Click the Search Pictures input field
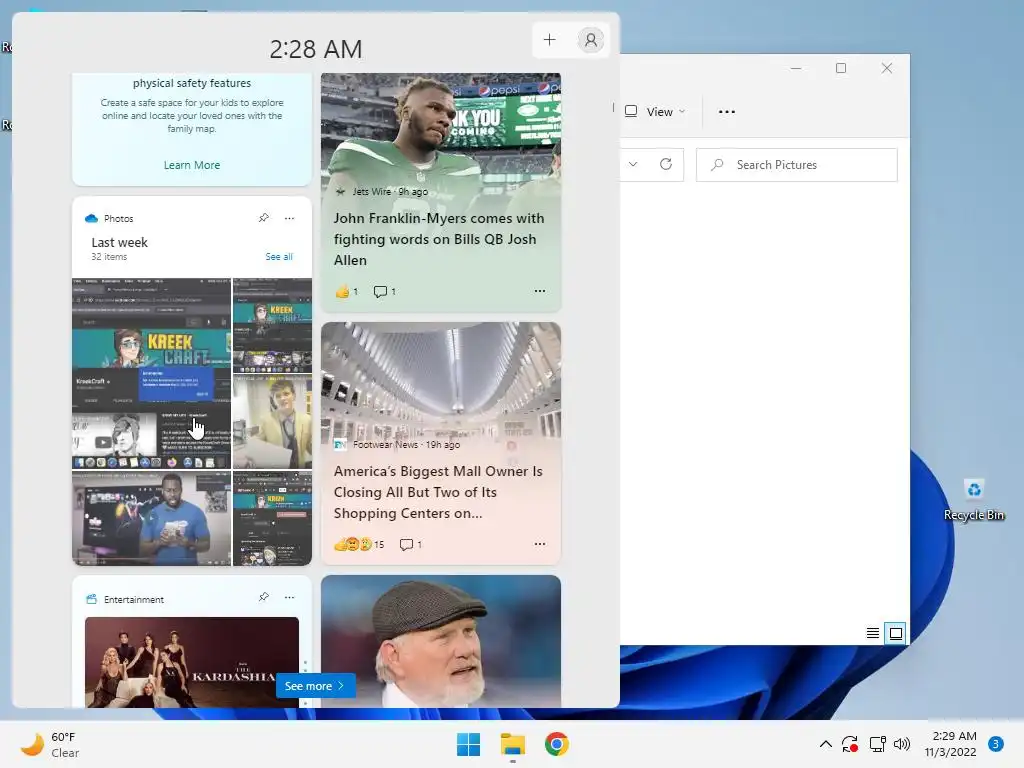This screenshot has height=768, width=1024. pyautogui.click(x=797, y=165)
